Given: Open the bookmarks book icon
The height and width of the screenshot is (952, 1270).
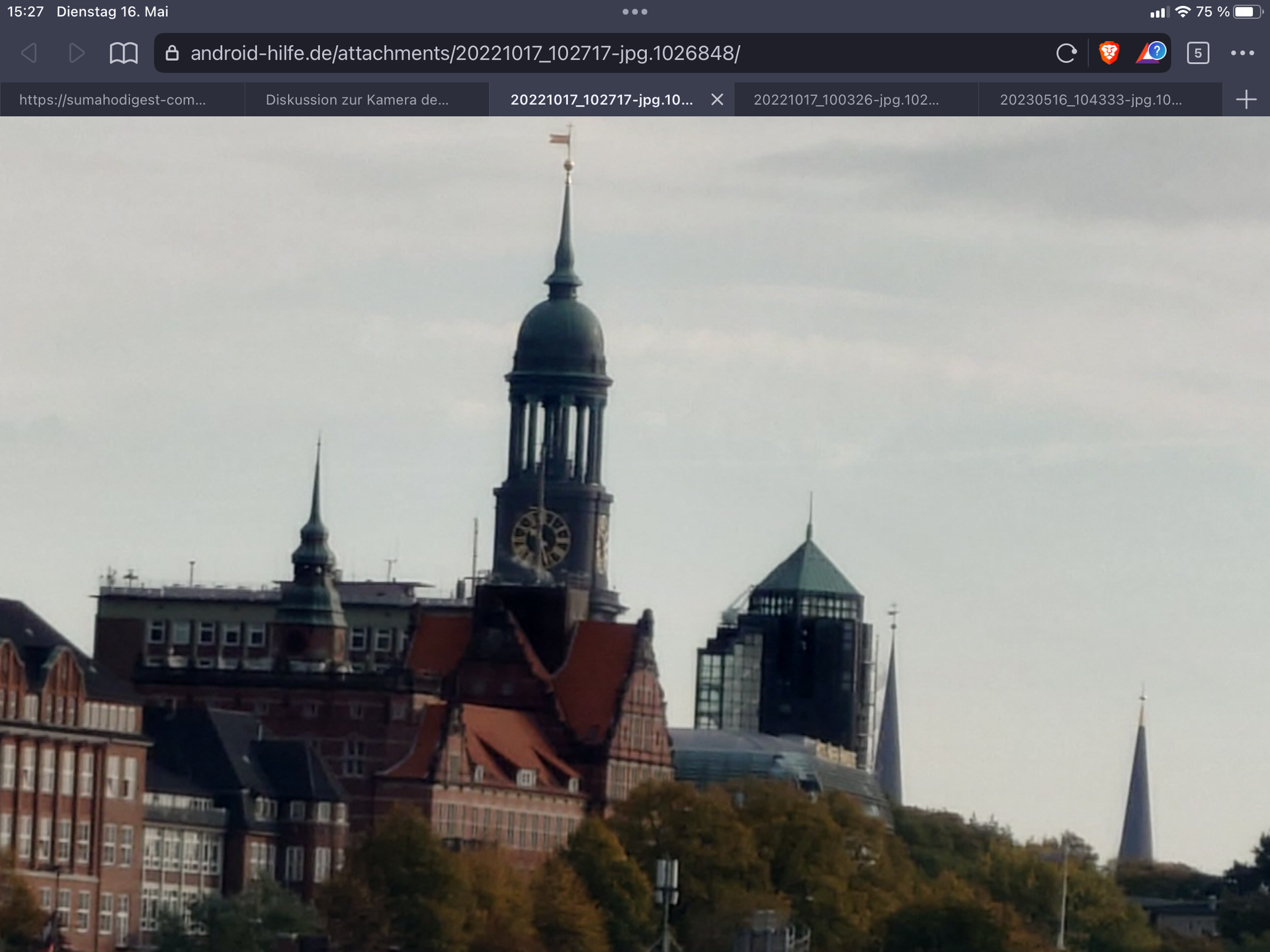Looking at the screenshot, I should [x=124, y=53].
